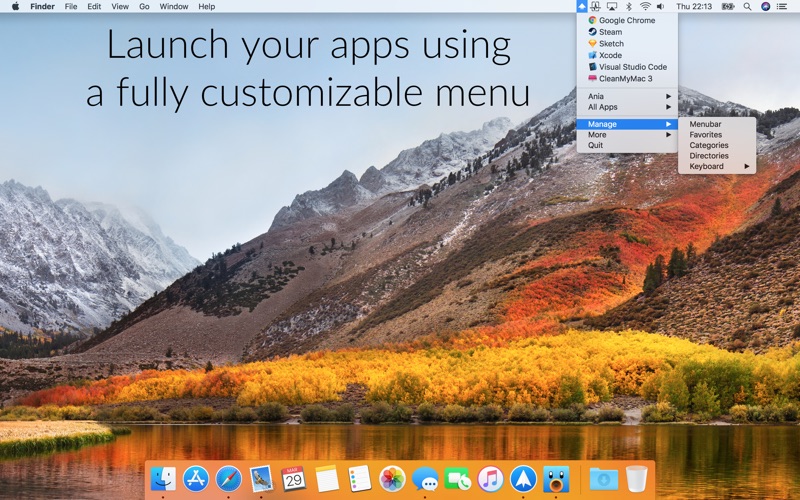Launch CleanMyMac 3 from the menu
The width and height of the screenshot is (800, 500).
pyautogui.click(x=627, y=79)
